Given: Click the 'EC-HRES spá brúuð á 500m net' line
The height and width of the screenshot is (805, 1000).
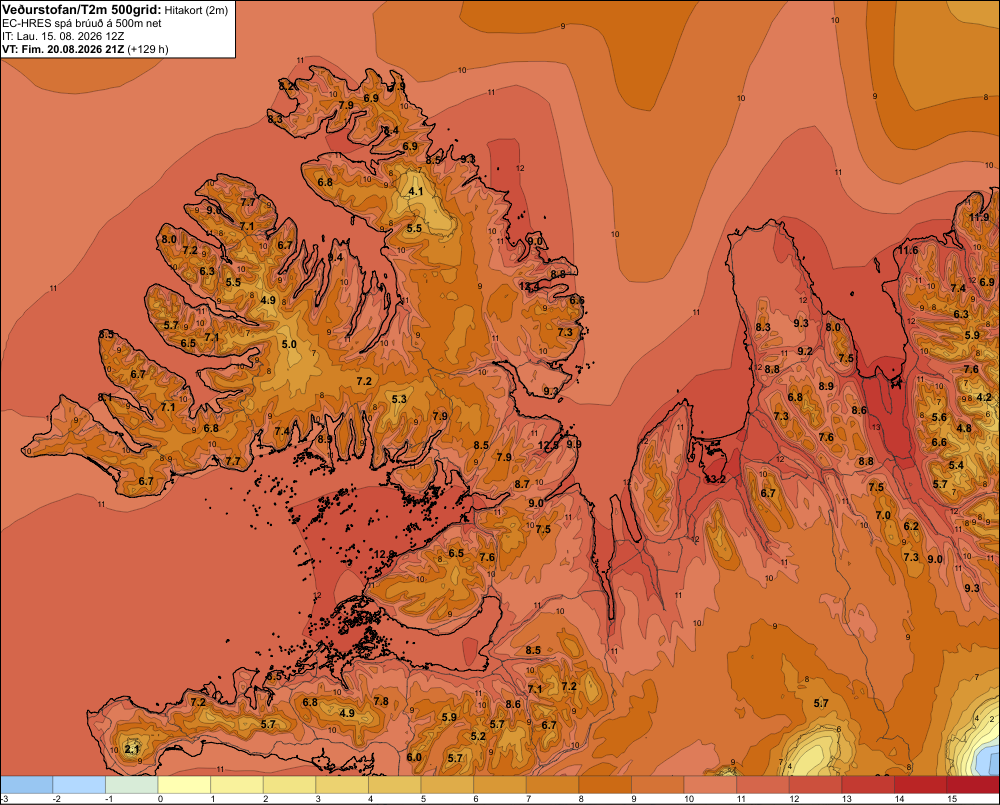Looking at the screenshot, I should (82, 24).
